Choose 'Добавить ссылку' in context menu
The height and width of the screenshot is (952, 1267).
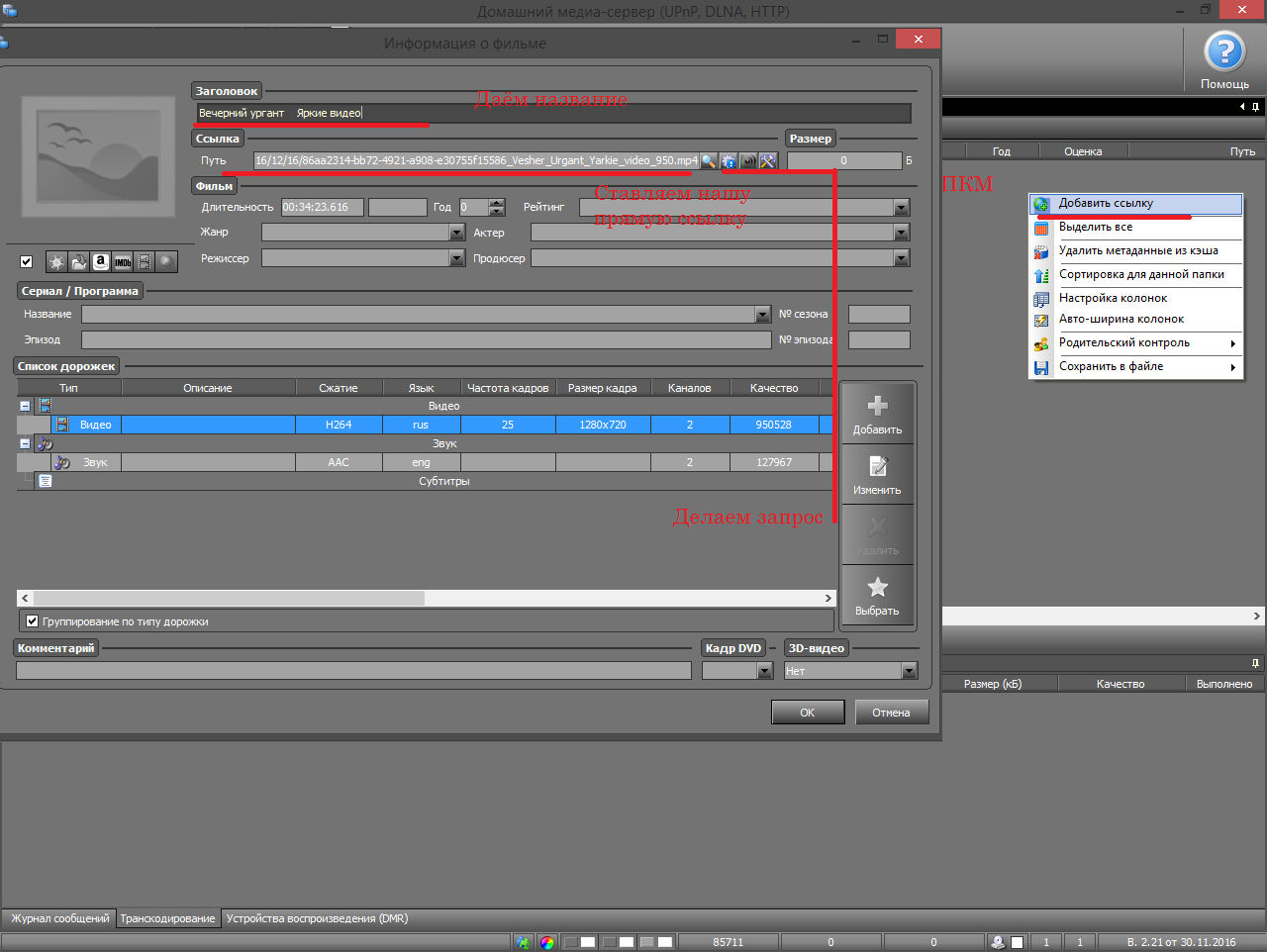click(x=1105, y=204)
